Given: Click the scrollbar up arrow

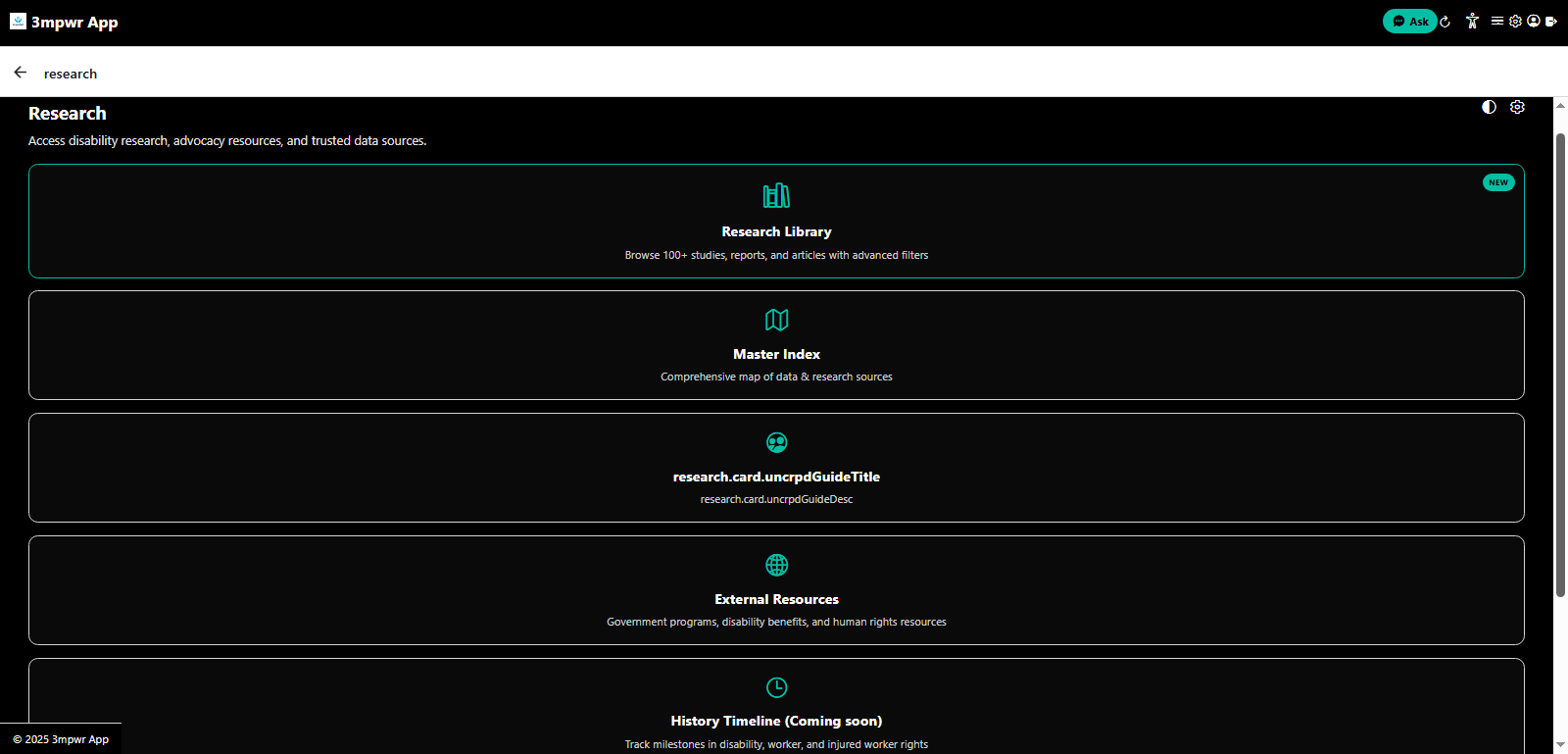Looking at the screenshot, I should pyautogui.click(x=1560, y=105).
